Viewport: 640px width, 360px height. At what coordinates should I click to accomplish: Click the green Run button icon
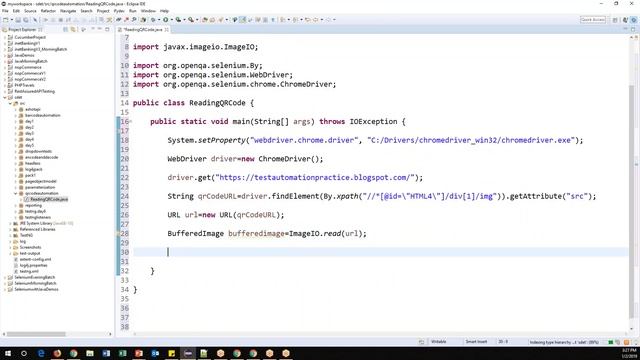(166, 20)
